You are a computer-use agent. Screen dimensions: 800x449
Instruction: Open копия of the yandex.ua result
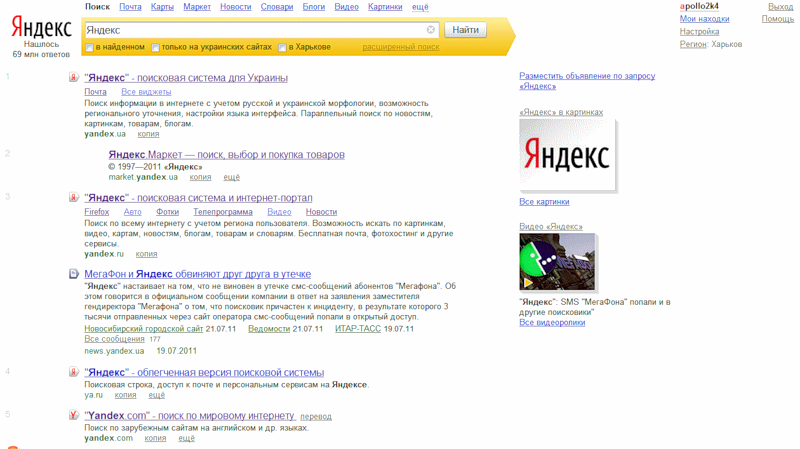point(148,134)
